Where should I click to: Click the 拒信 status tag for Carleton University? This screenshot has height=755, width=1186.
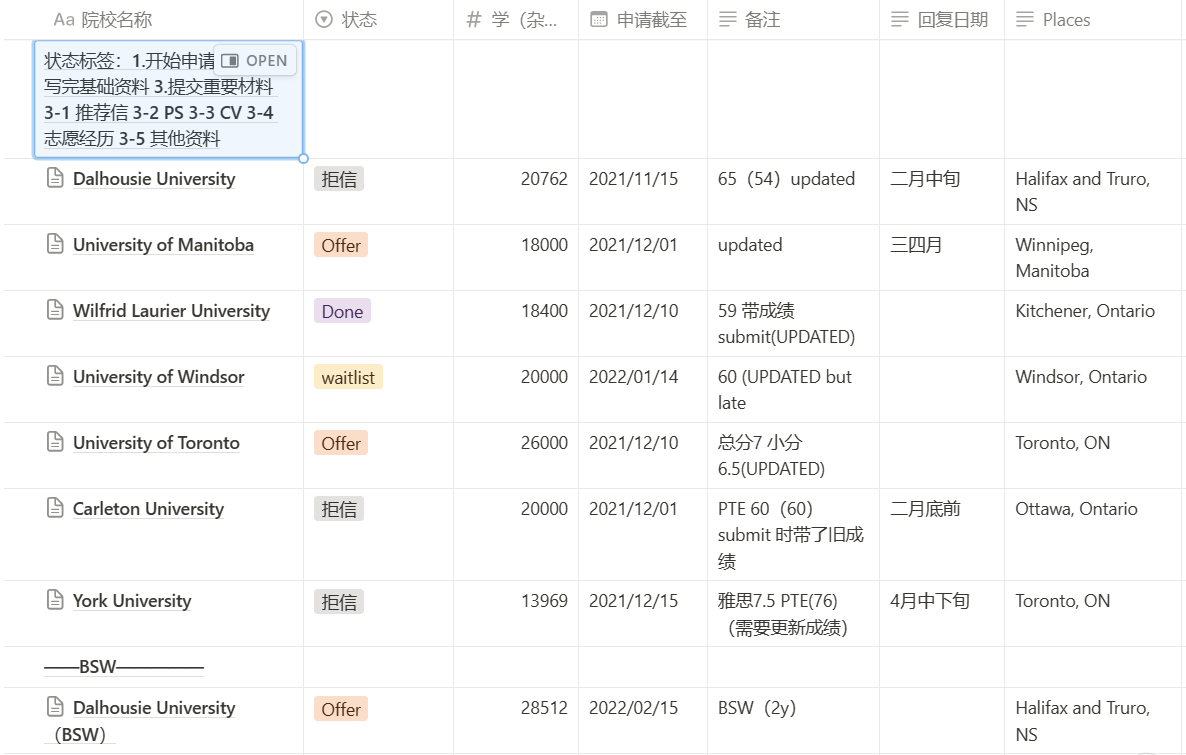click(339, 509)
